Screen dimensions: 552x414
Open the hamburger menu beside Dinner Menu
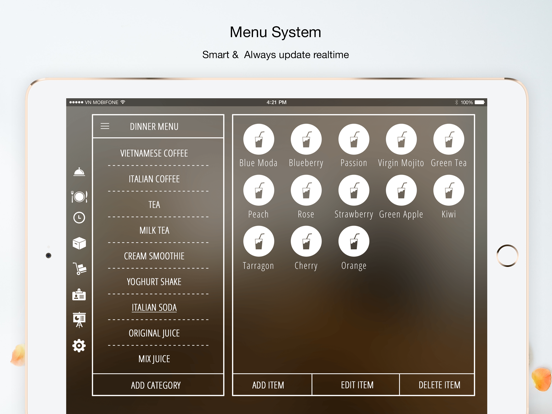pos(105,126)
